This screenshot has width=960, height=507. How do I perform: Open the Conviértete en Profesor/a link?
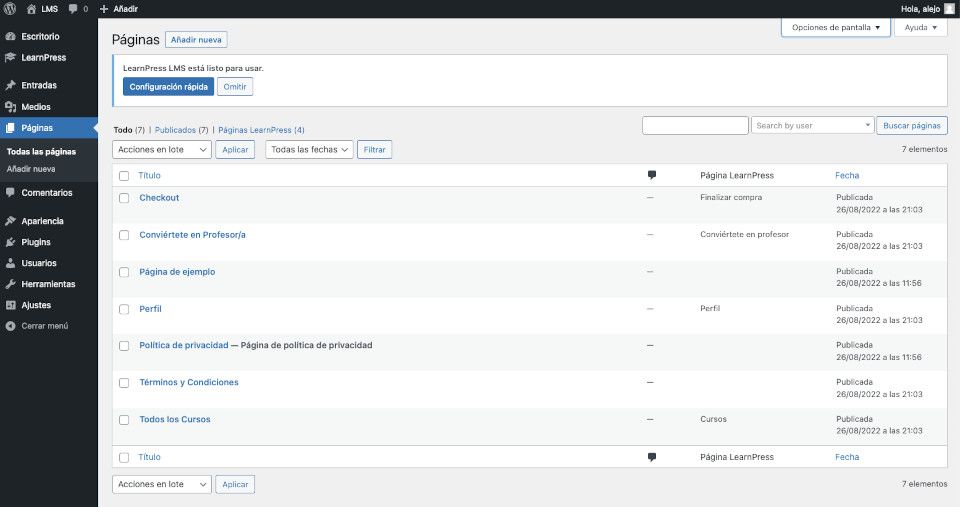pos(192,235)
